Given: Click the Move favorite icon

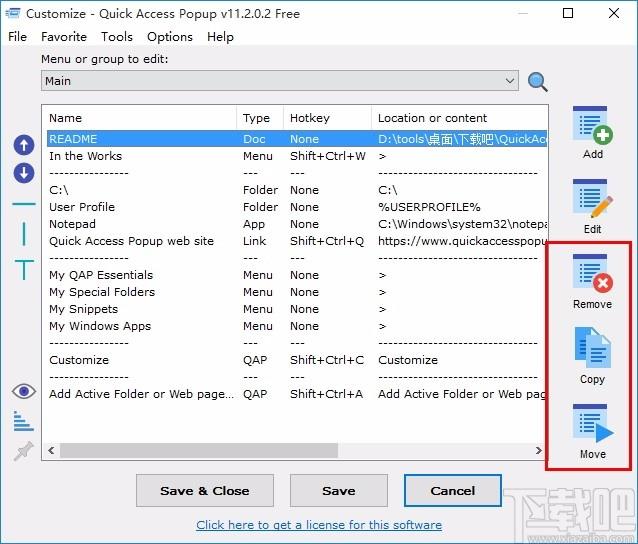Looking at the screenshot, I should click(592, 424).
